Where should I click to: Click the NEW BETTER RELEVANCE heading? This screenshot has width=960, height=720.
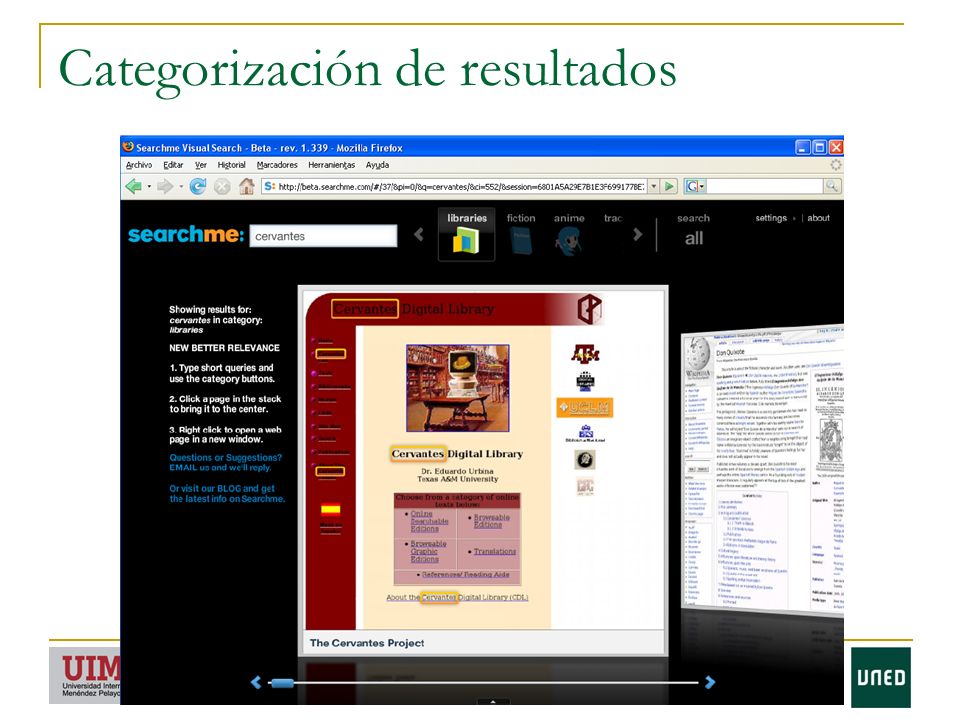[224, 348]
